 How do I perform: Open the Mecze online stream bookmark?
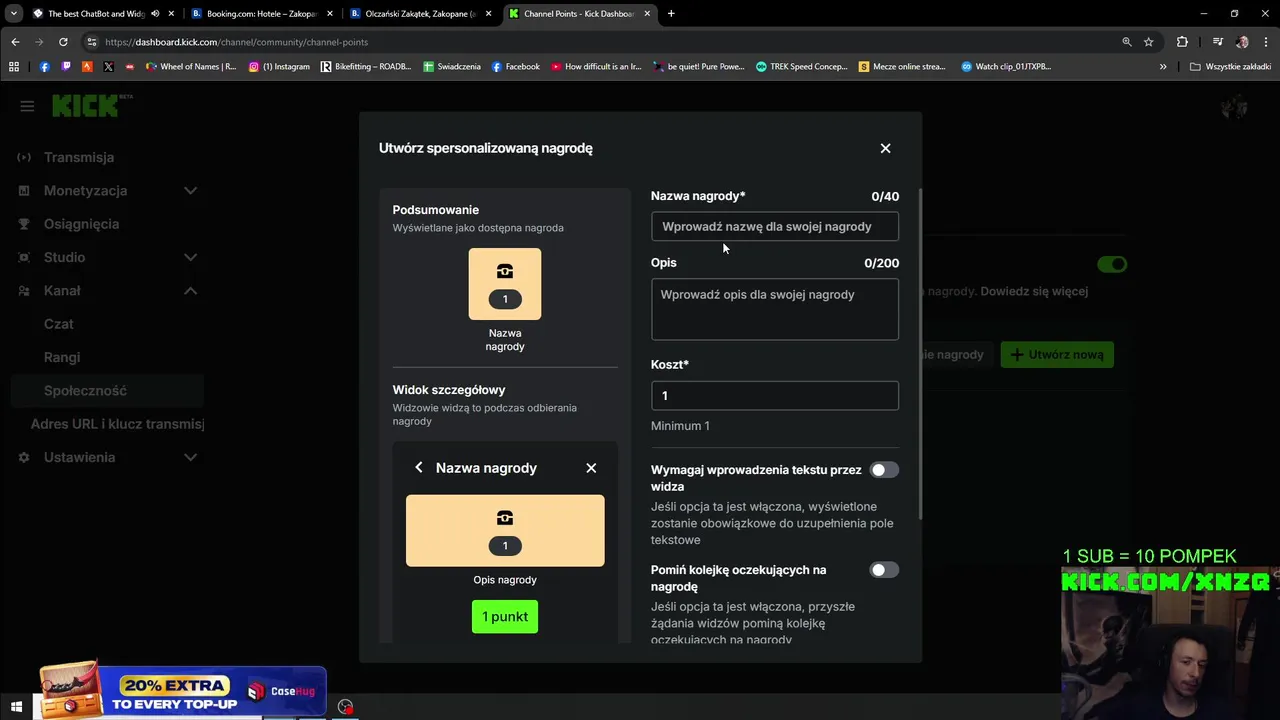click(x=902, y=66)
